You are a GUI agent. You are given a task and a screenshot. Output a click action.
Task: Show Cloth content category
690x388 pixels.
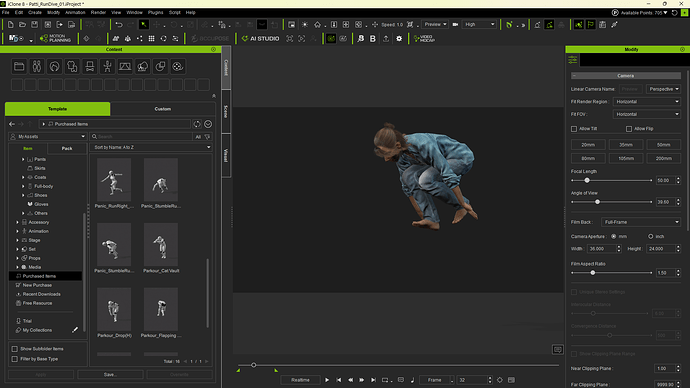72,66
